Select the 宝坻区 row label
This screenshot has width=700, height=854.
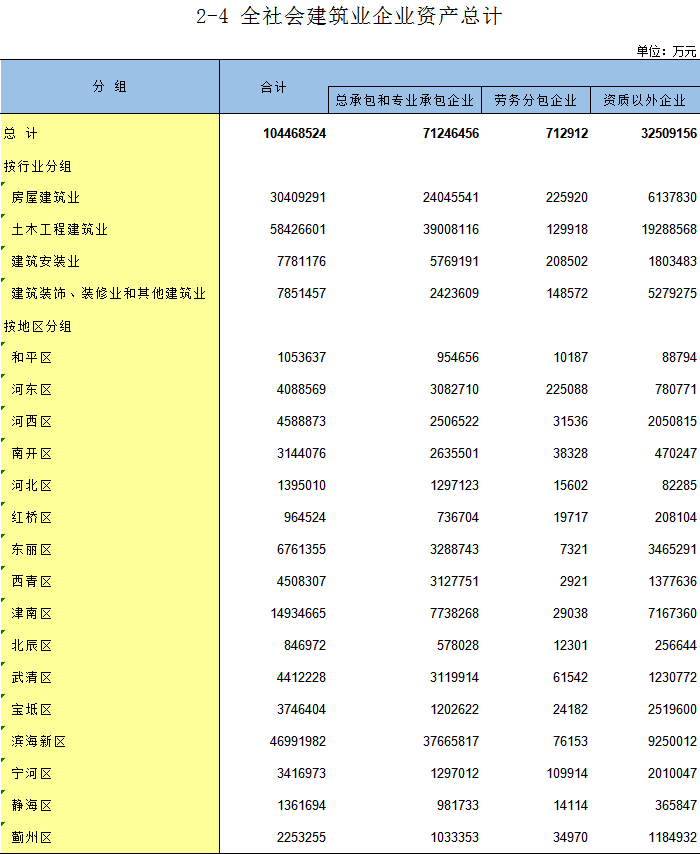(x=32, y=710)
